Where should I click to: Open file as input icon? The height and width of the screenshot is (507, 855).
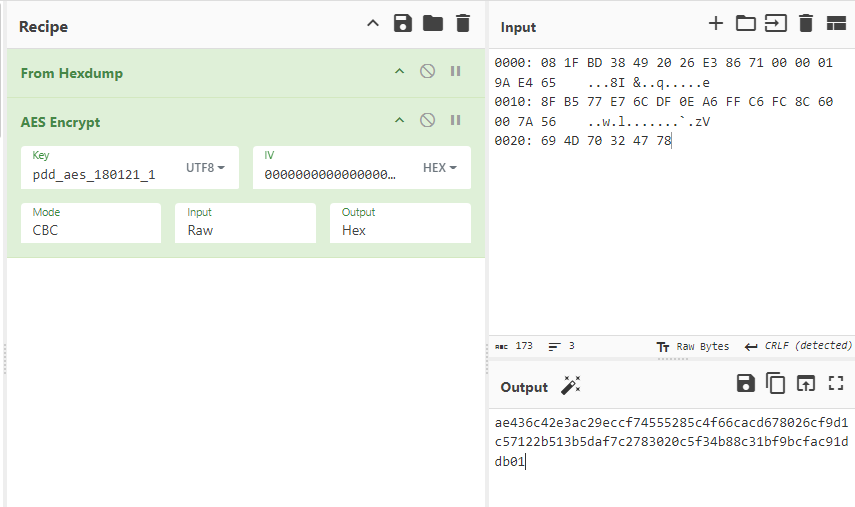pos(775,23)
